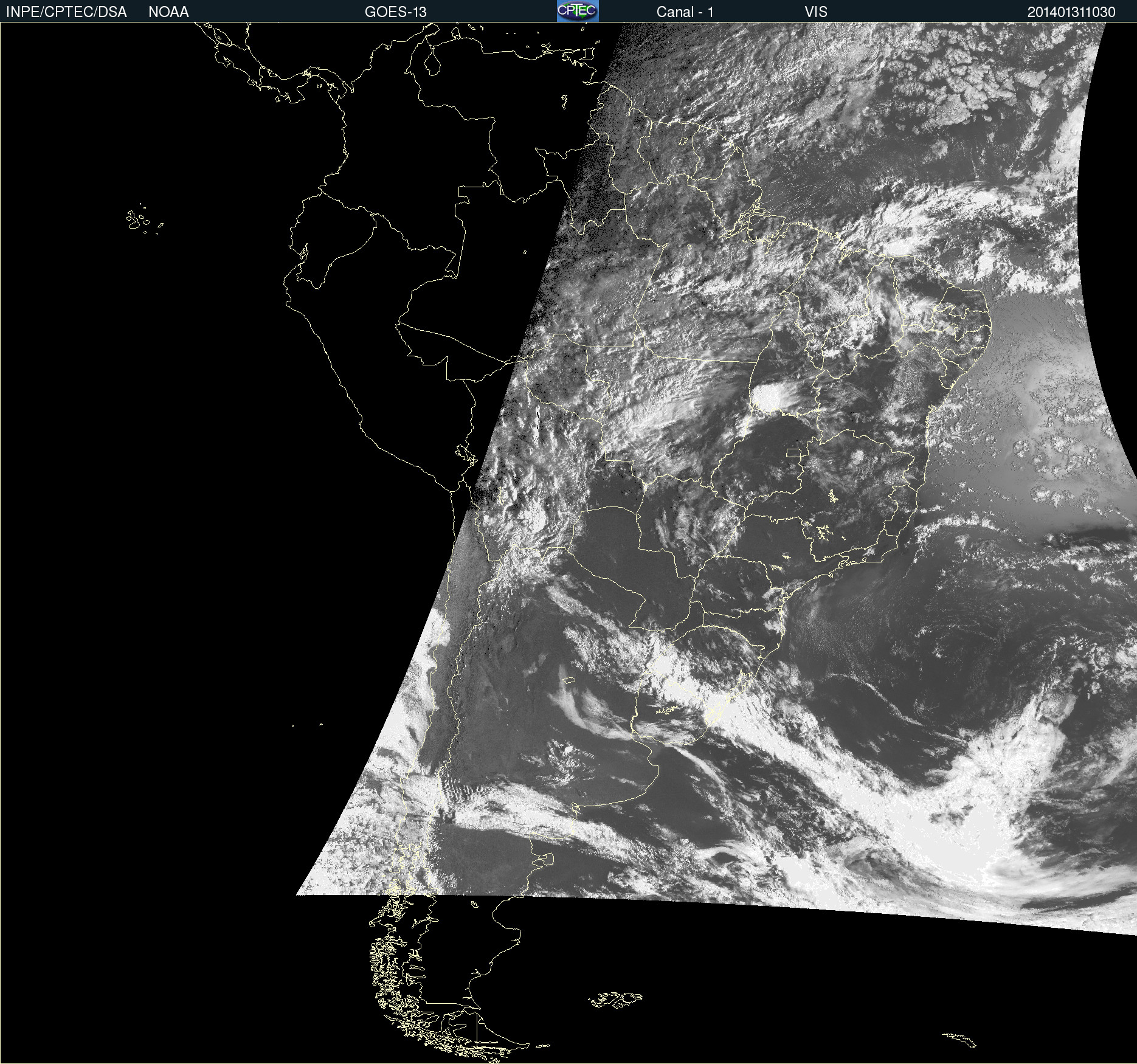This screenshot has width=1137, height=1064.
Task: Click the CPTEC logo in header
Action: point(578,11)
